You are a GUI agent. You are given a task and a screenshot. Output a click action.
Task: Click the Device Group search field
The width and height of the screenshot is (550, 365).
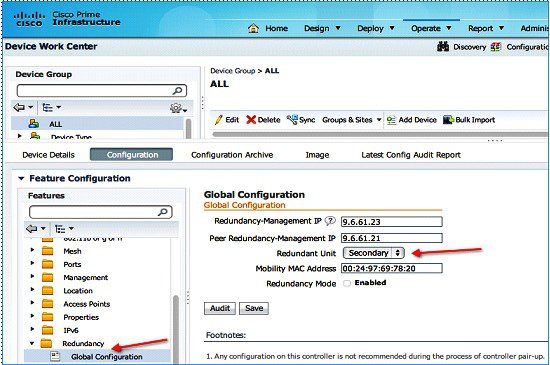pyautogui.click(x=102, y=91)
